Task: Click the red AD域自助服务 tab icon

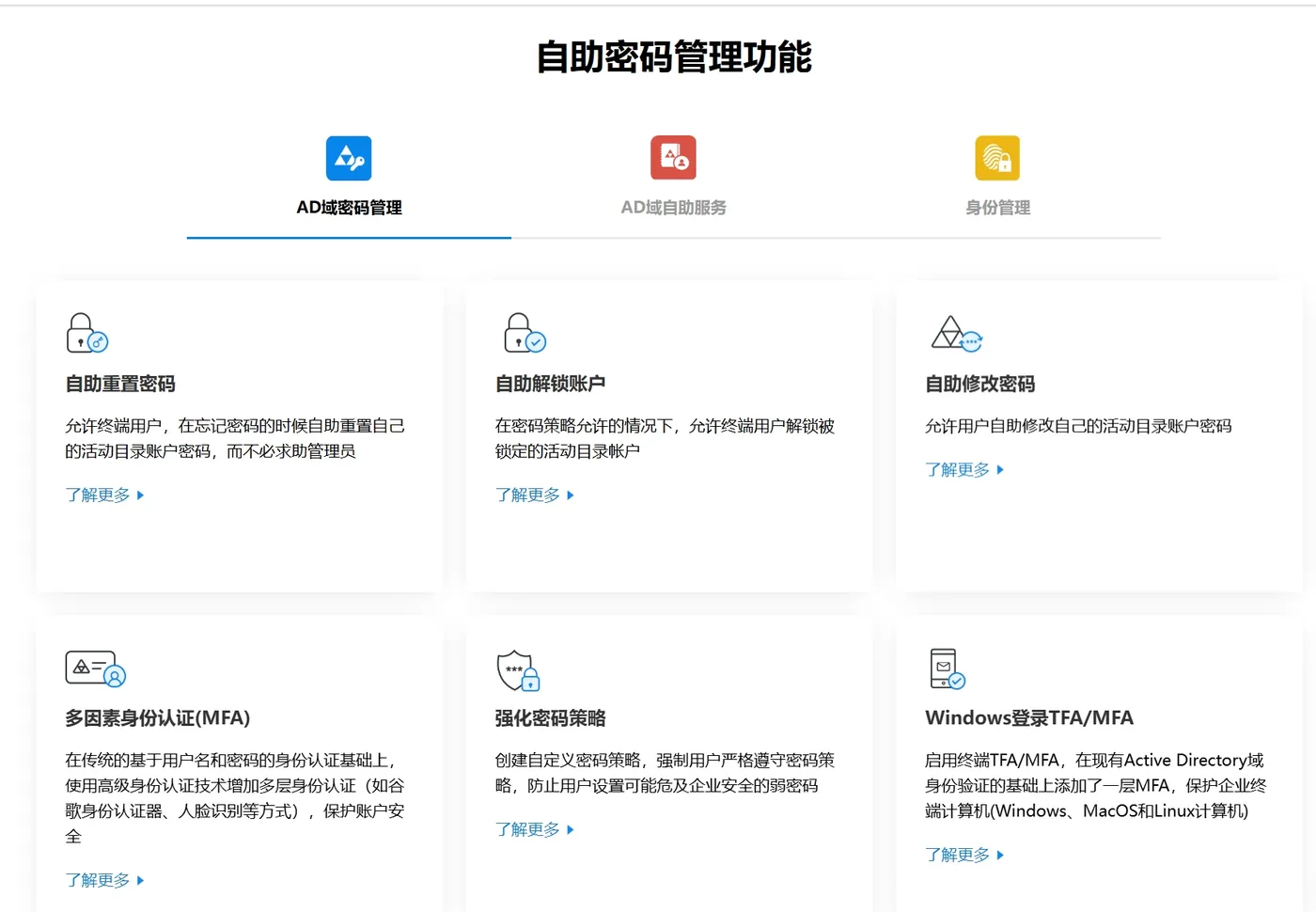Action: pos(673,158)
